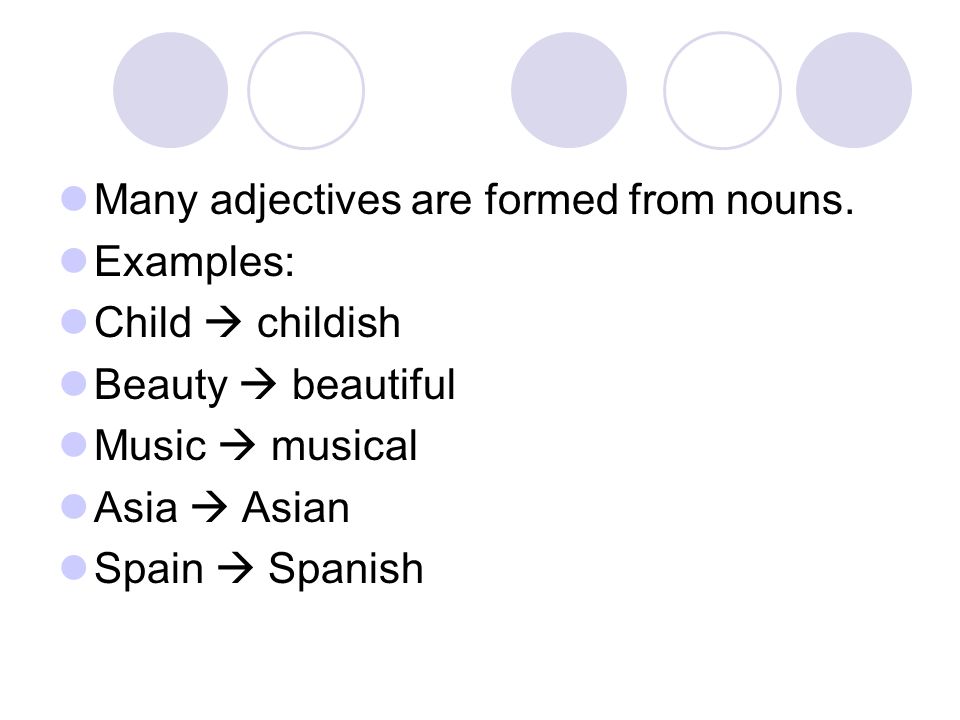The width and height of the screenshot is (960, 720).
Task: Click the word beautiful
Action: tap(373, 384)
